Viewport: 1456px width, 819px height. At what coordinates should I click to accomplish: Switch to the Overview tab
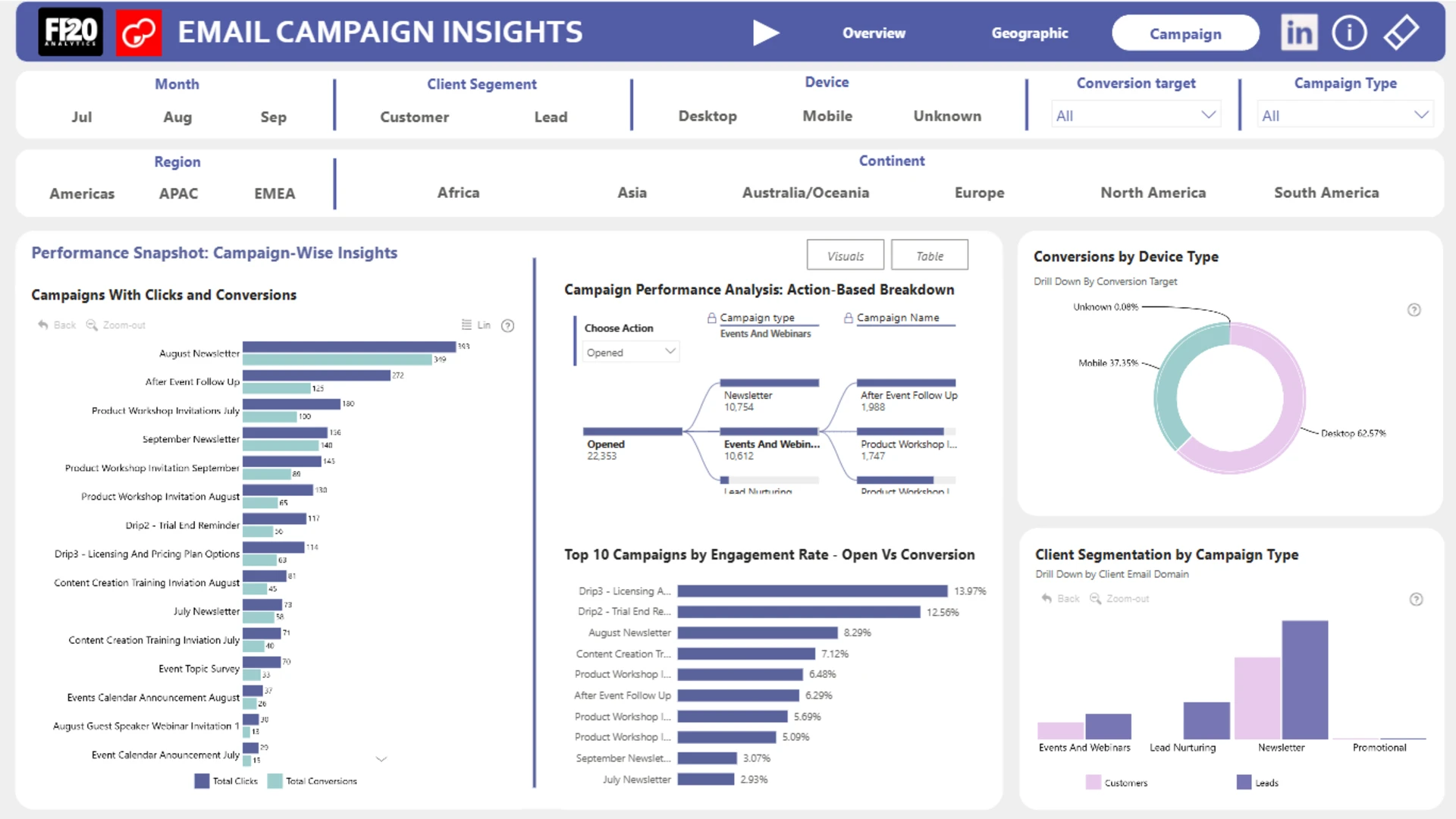click(874, 33)
